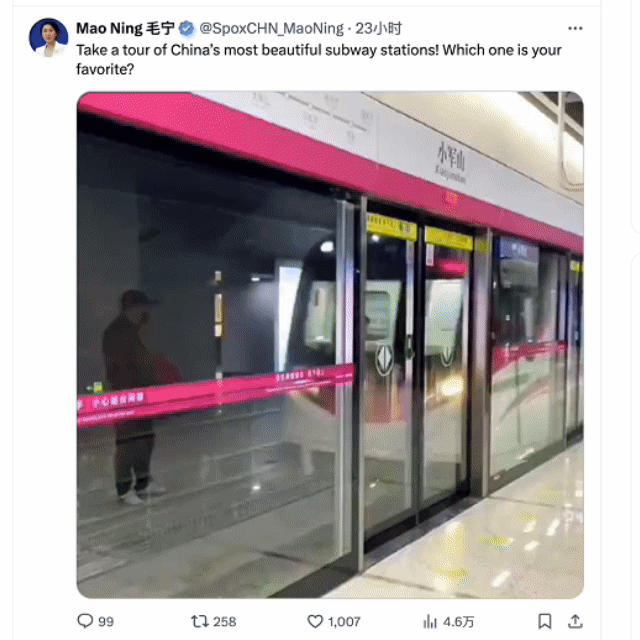This screenshot has height=640, width=640.
Task: Like the post with the heart icon
Action: (315, 621)
